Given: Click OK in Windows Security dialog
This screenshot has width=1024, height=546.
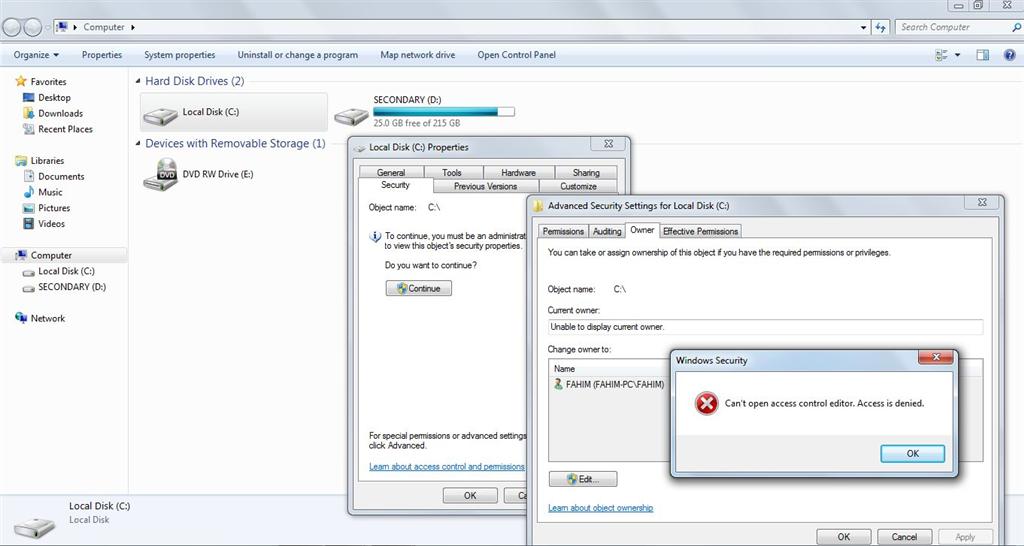Looking at the screenshot, I should tap(912, 453).
